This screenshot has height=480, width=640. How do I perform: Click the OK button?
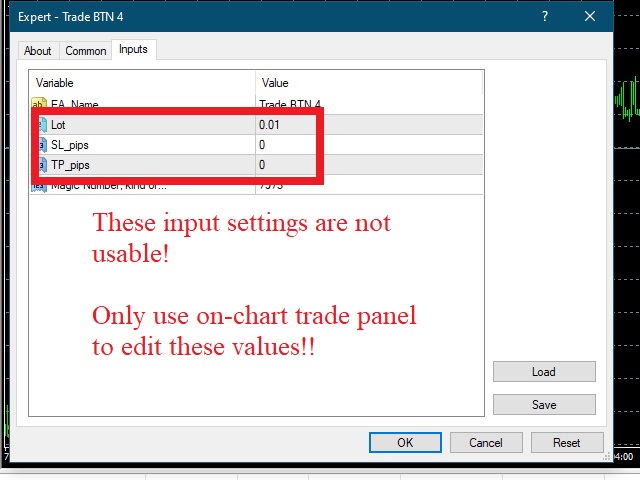point(405,442)
